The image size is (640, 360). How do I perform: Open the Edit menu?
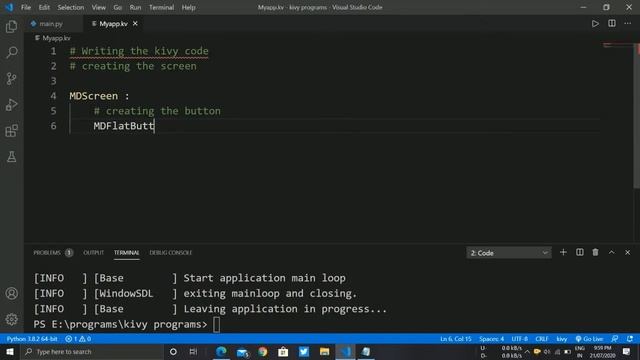tap(44, 7)
